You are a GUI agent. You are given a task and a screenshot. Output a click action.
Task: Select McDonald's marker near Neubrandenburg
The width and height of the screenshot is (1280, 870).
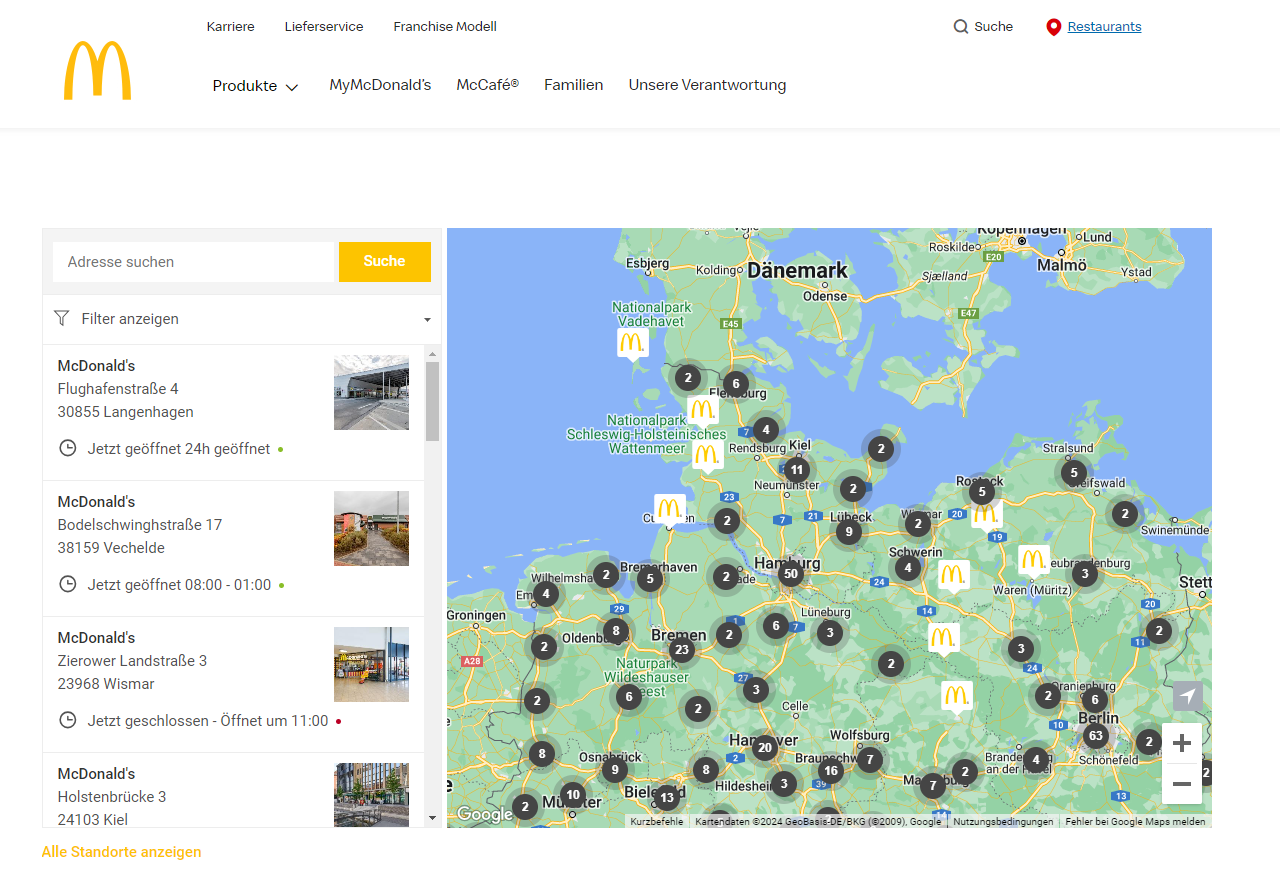tap(1033, 559)
